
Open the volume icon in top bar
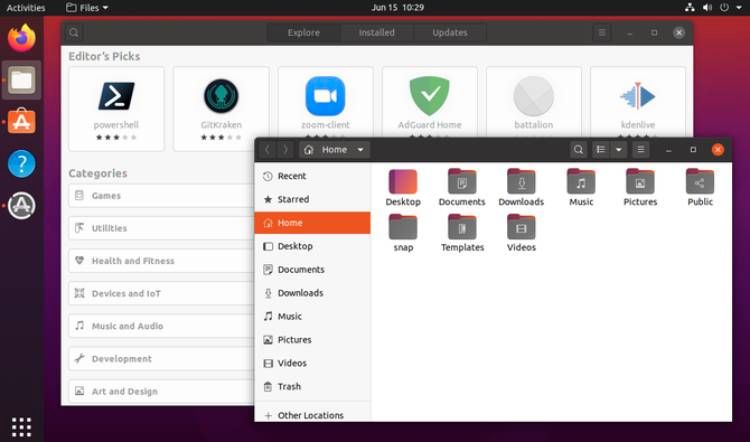pos(707,8)
